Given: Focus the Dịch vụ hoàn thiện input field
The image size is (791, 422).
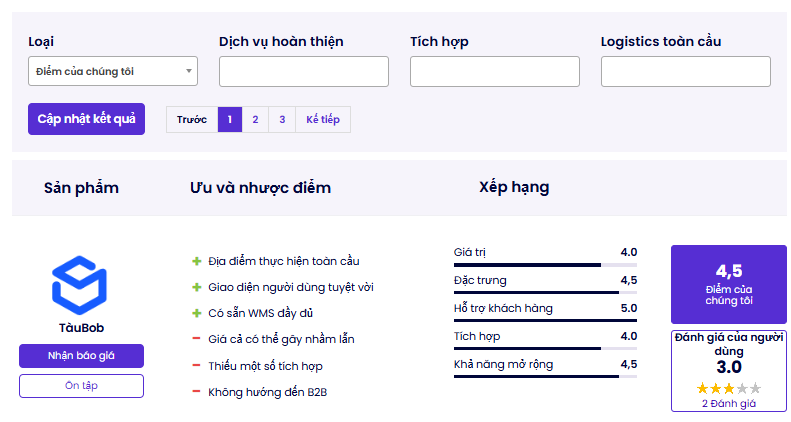Looking at the screenshot, I should (304, 72).
